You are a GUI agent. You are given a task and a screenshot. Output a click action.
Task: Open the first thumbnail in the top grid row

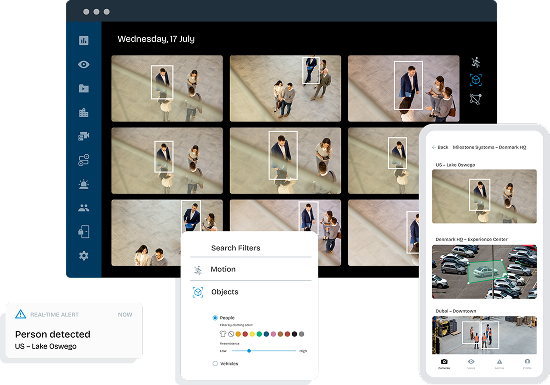(167, 88)
